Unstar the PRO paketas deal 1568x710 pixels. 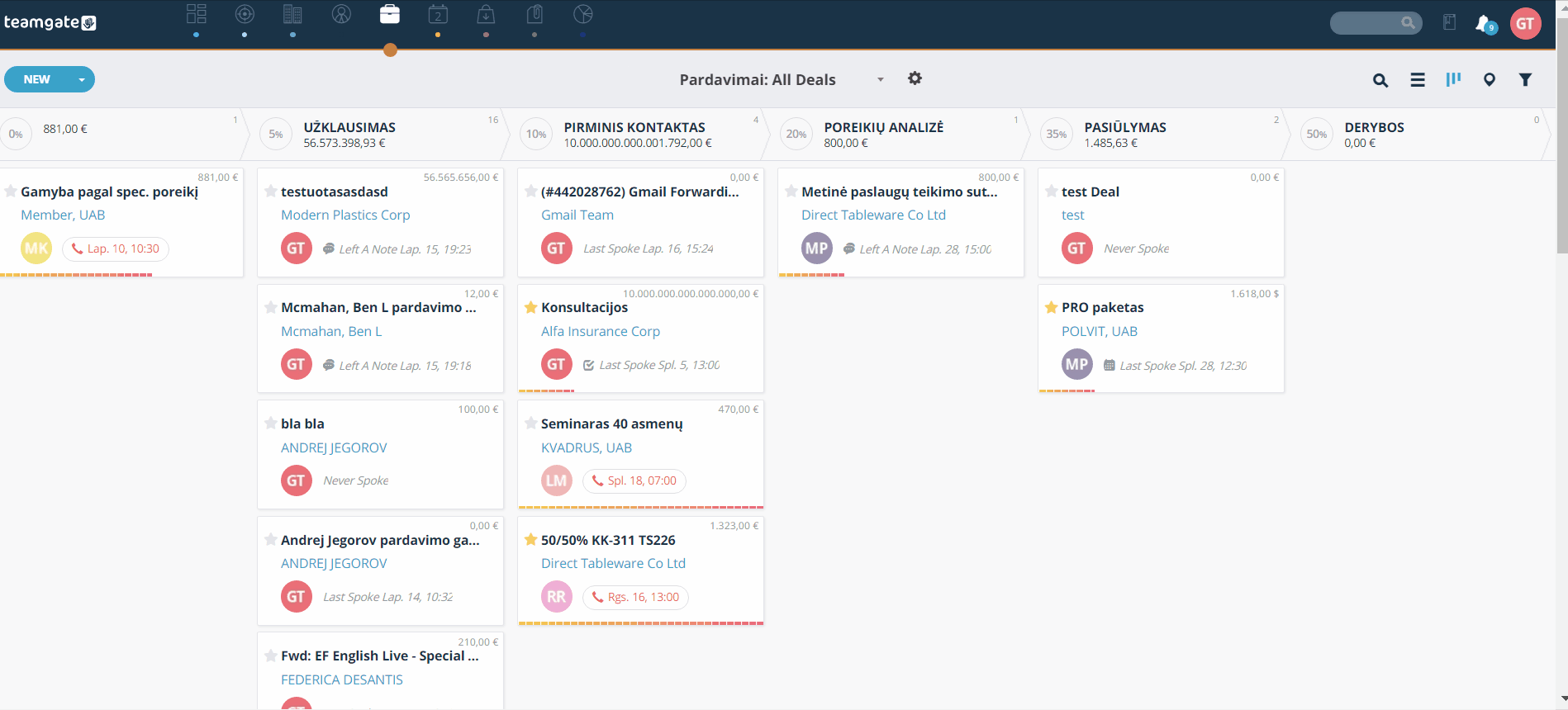[1052, 307]
